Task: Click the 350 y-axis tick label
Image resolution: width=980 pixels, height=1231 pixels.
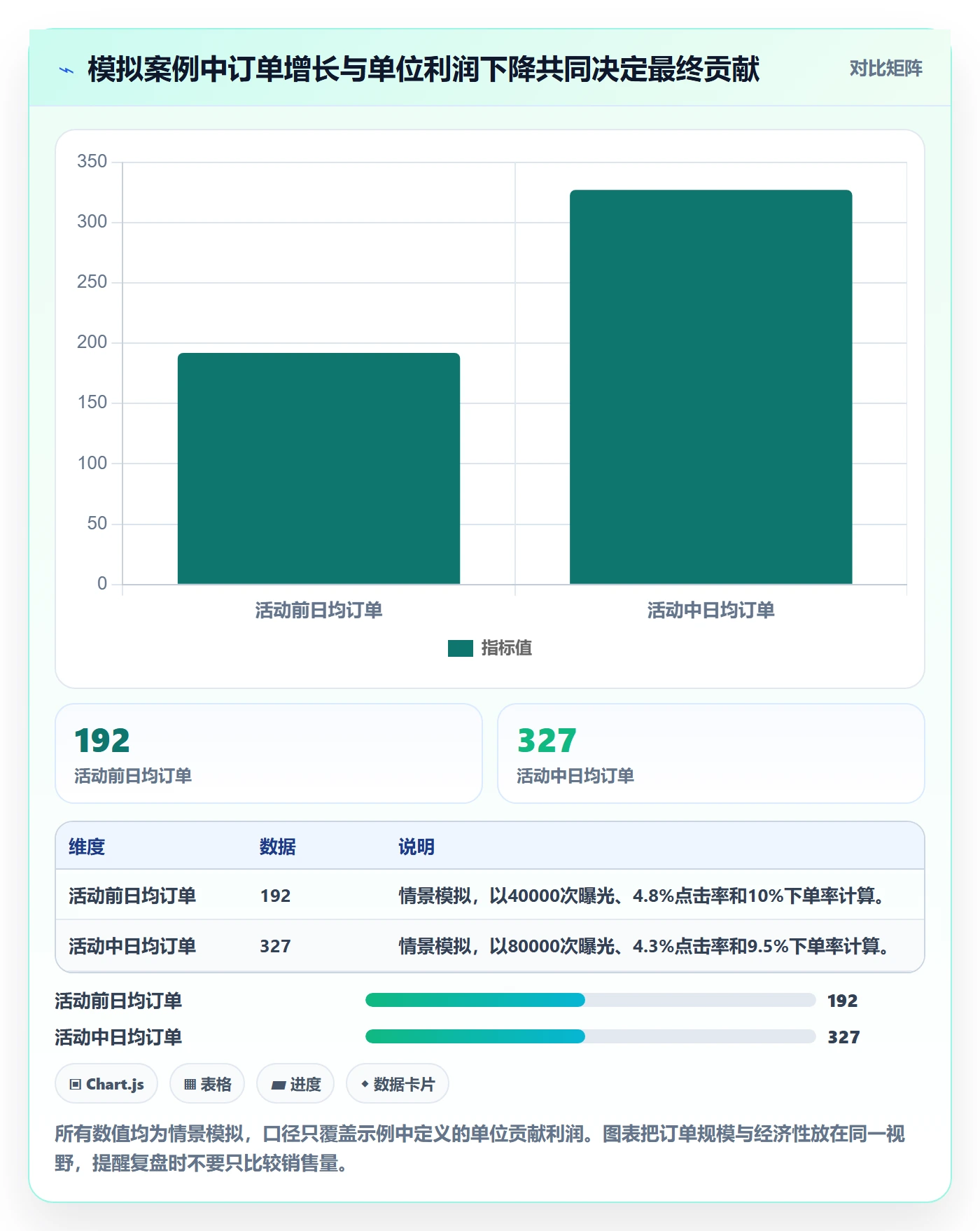Action: pyautogui.click(x=92, y=162)
